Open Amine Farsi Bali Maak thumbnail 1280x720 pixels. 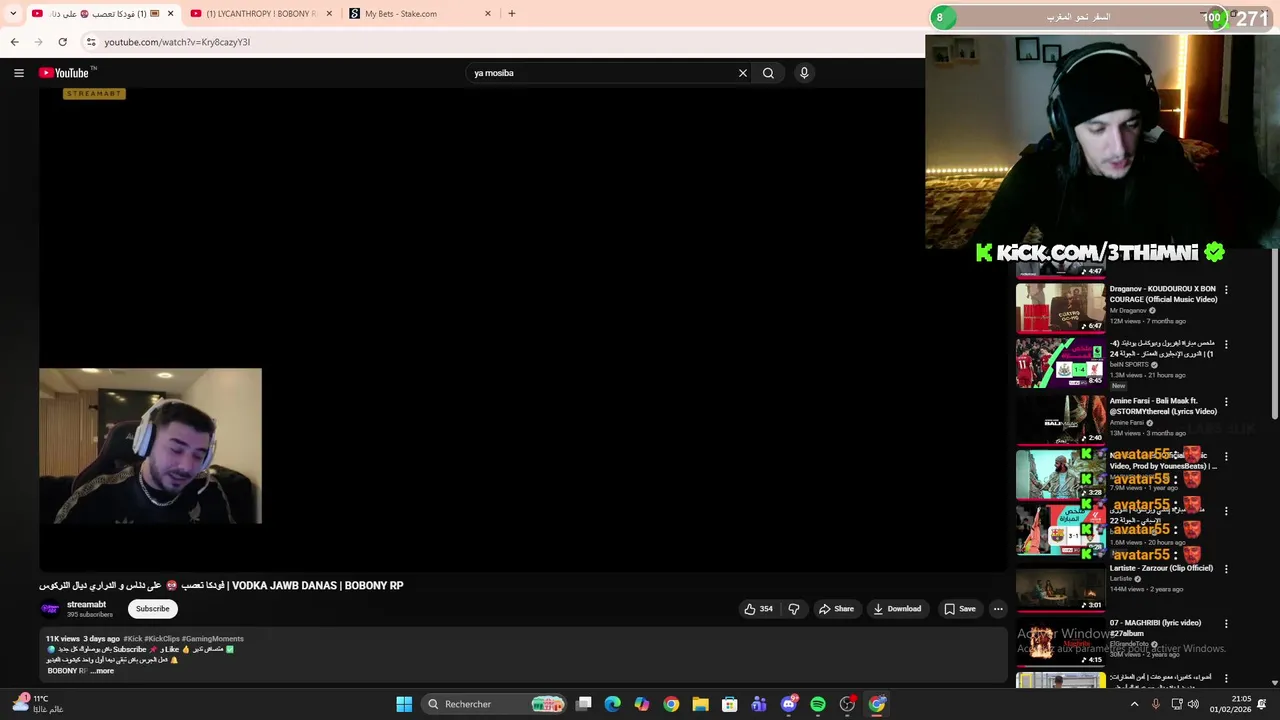tap(1060, 418)
